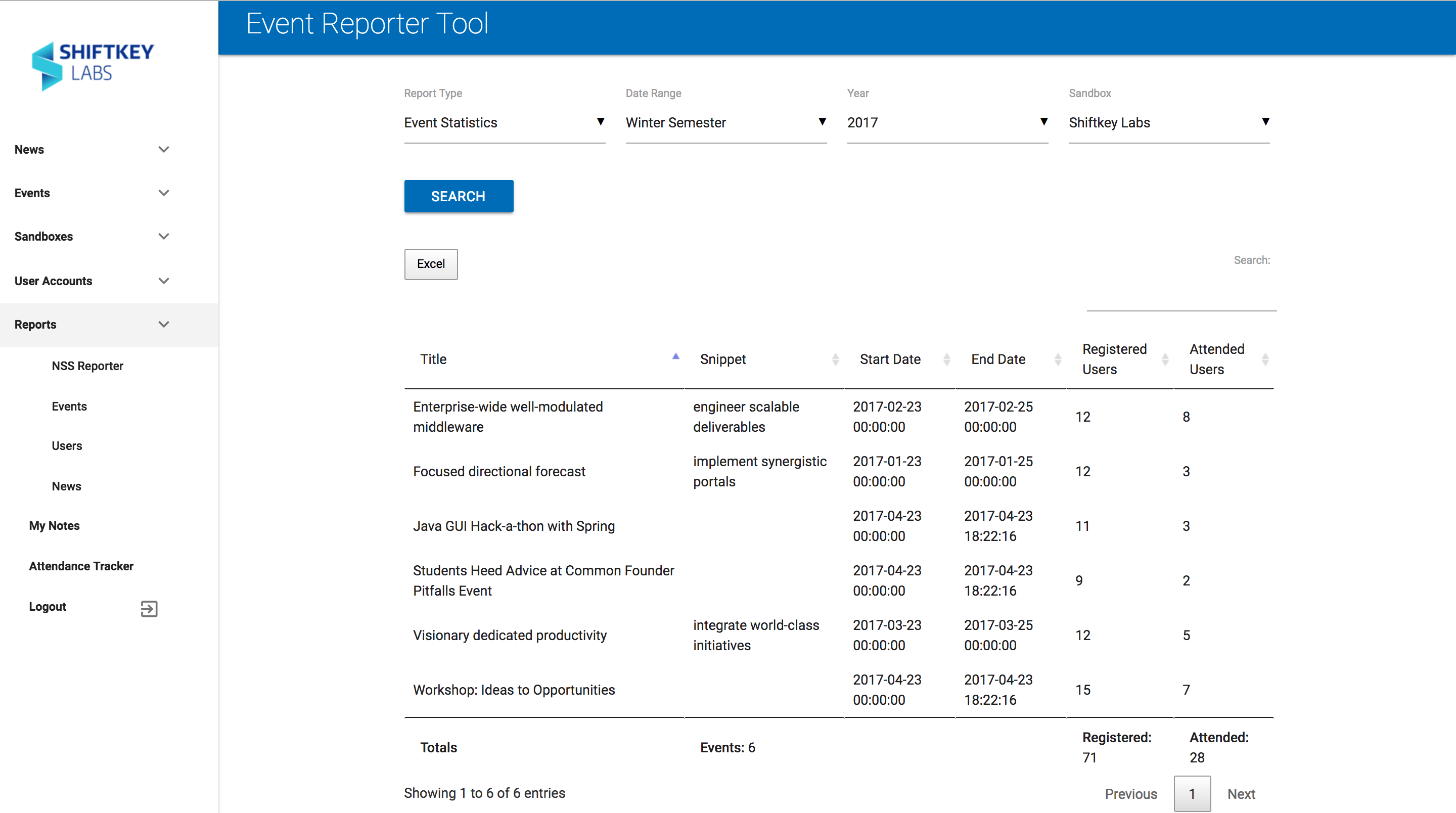Click the Title column header
This screenshot has height=813, width=1456.
click(x=544, y=359)
